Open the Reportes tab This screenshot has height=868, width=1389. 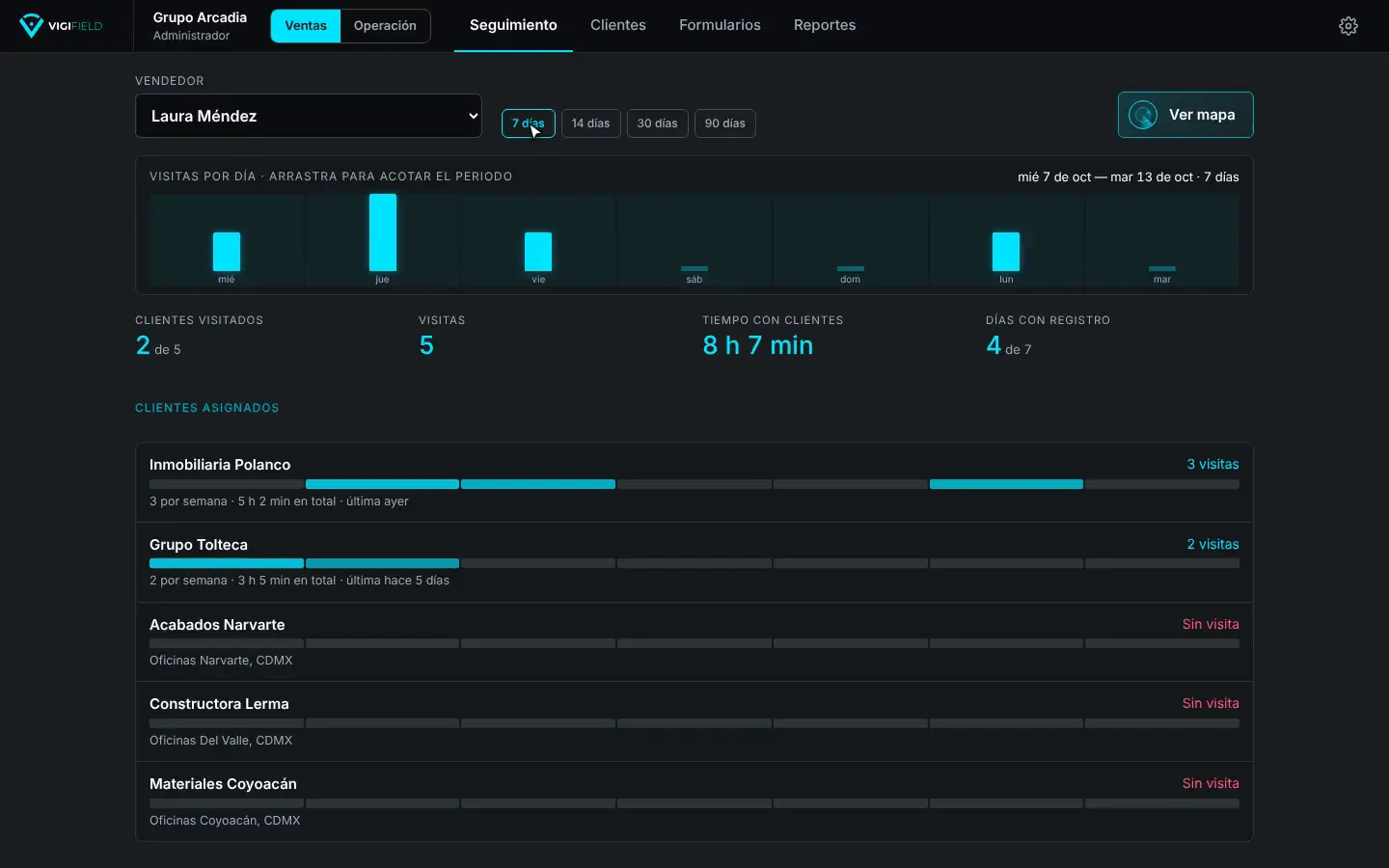825,25
